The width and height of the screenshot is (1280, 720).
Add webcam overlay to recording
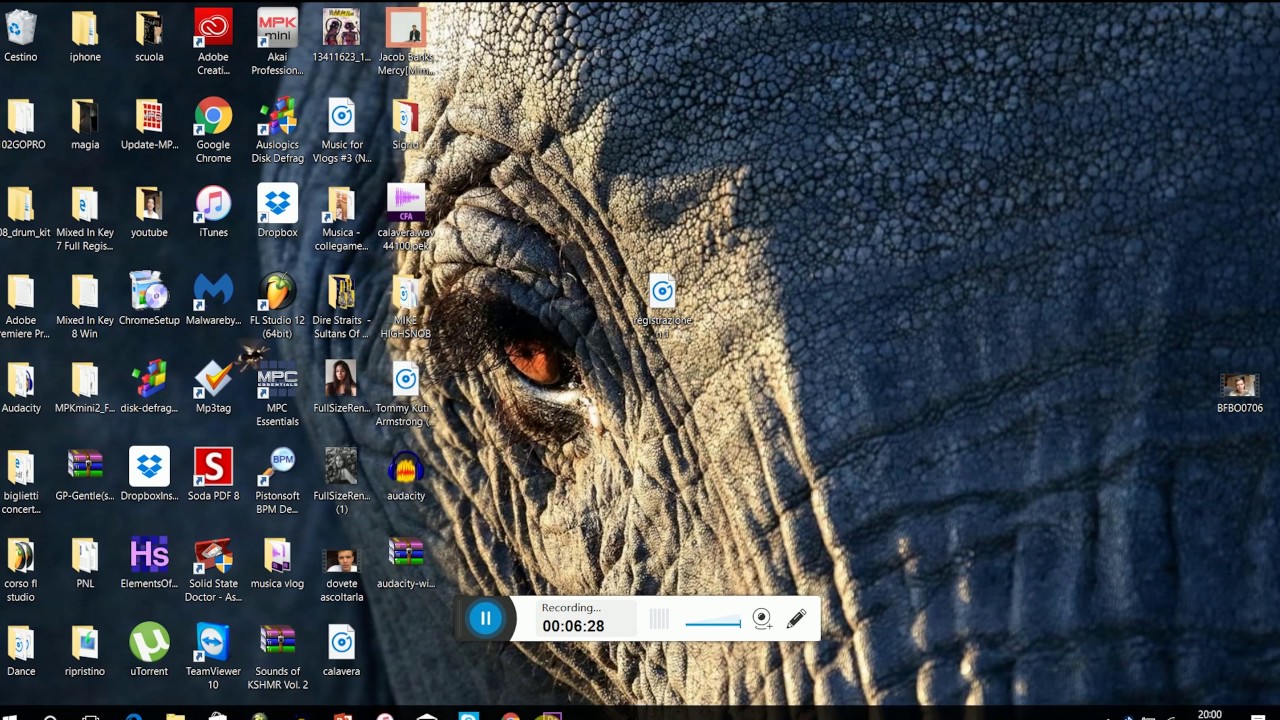(762, 619)
